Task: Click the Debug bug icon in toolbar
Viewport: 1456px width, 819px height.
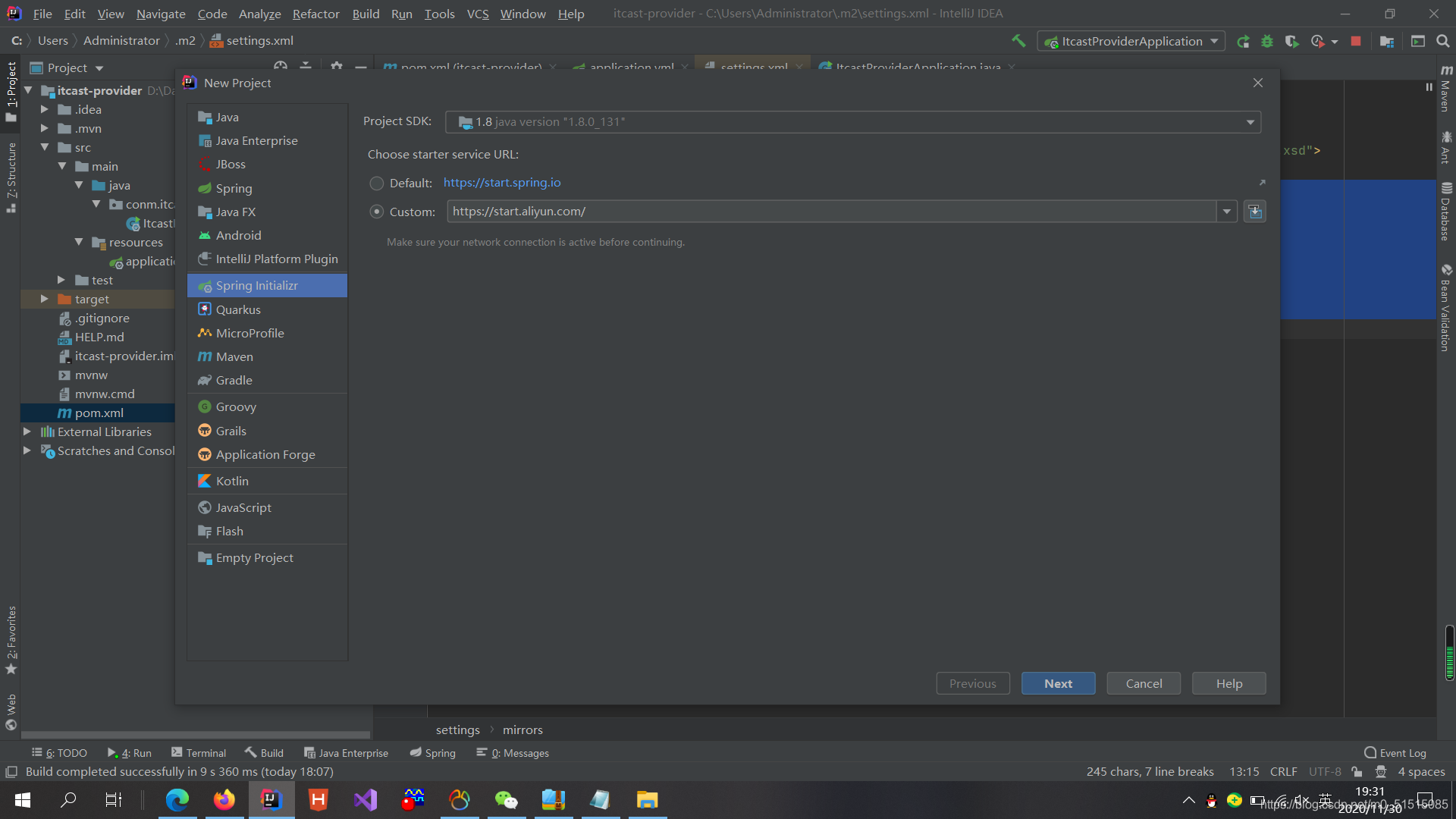Action: 1267,42
